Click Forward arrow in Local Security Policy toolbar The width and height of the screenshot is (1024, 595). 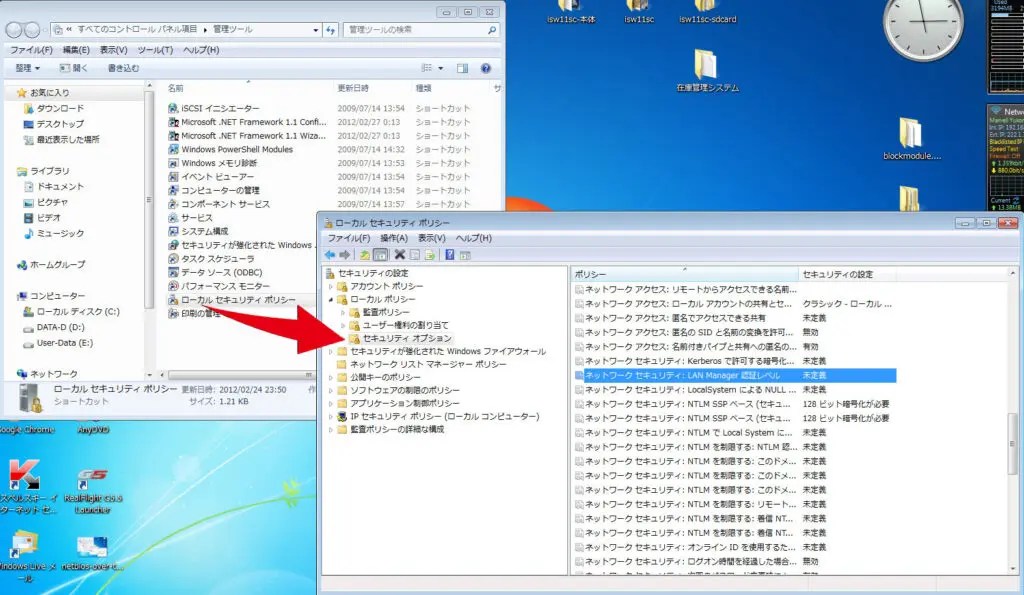pos(345,255)
